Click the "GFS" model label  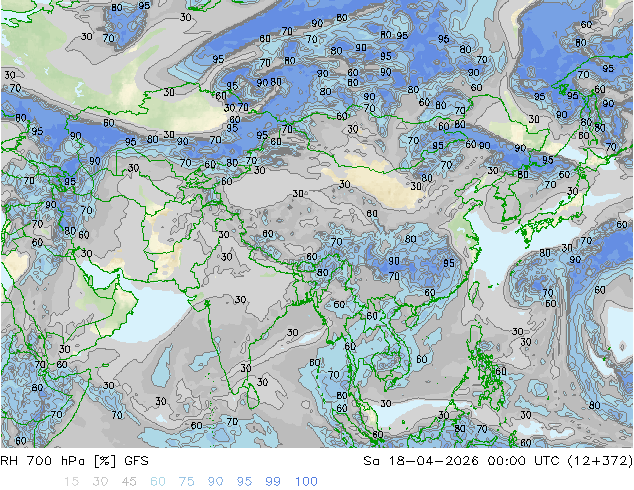136,461
